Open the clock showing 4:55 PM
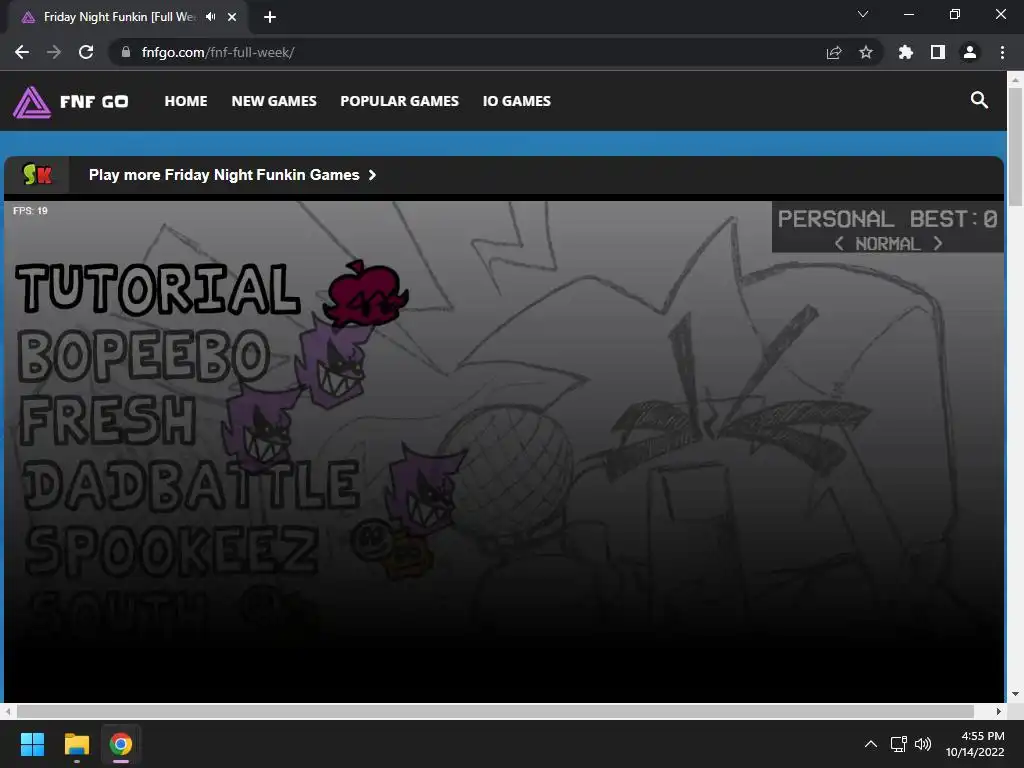Image resolution: width=1024 pixels, height=768 pixels. (976, 744)
